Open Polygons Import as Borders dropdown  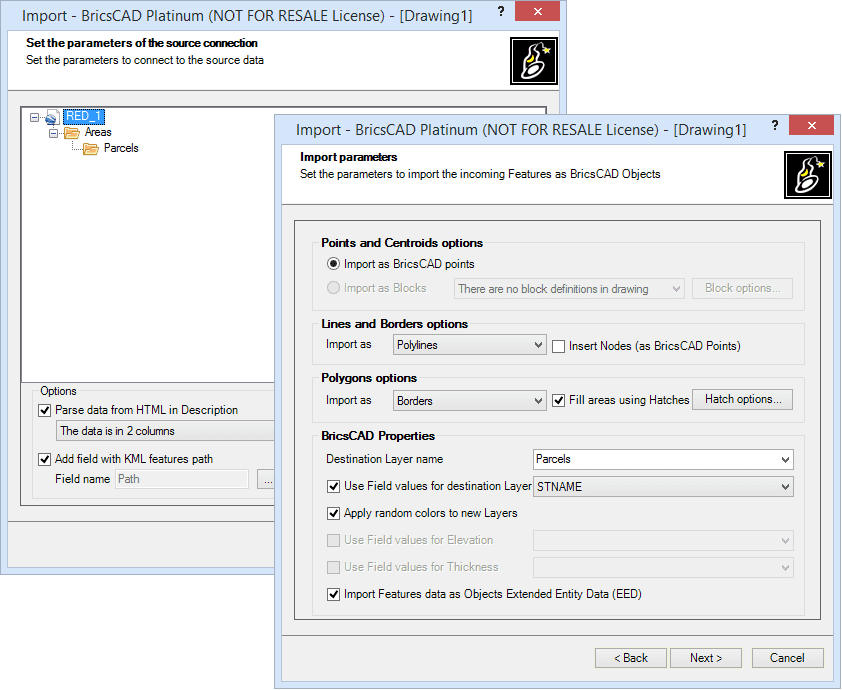click(469, 401)
